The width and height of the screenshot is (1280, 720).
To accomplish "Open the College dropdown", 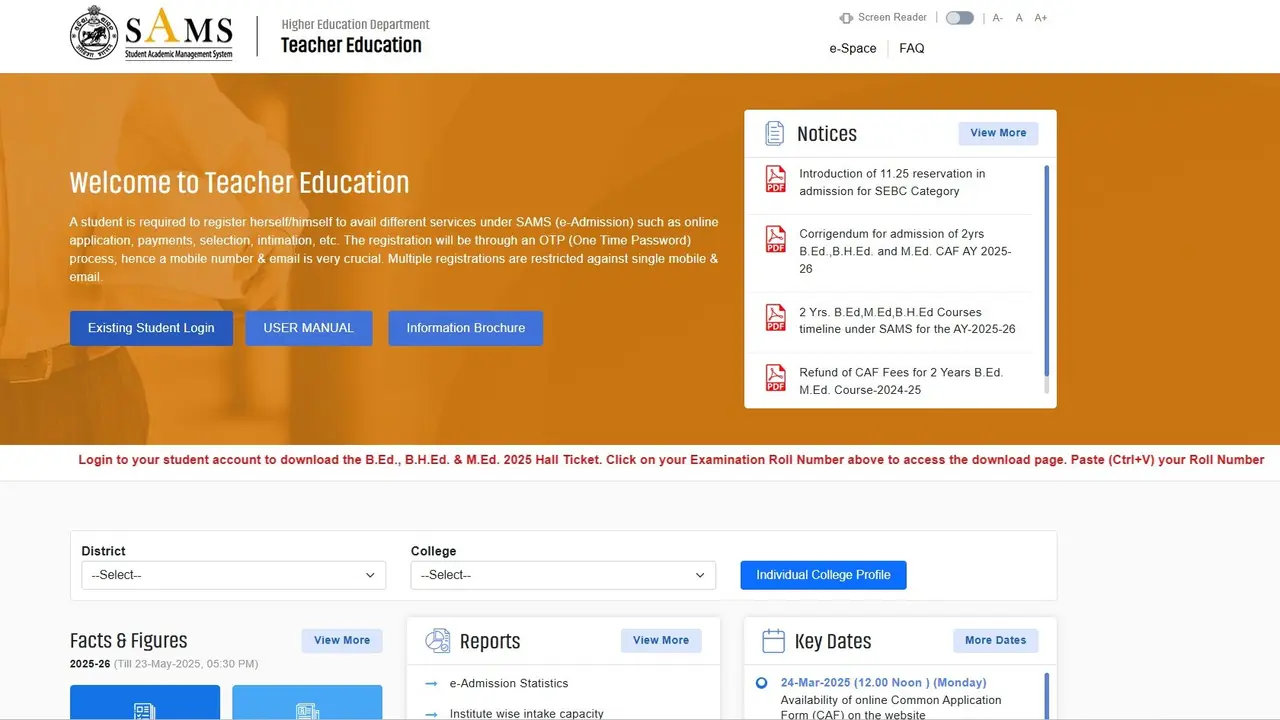I will [562, 575].
